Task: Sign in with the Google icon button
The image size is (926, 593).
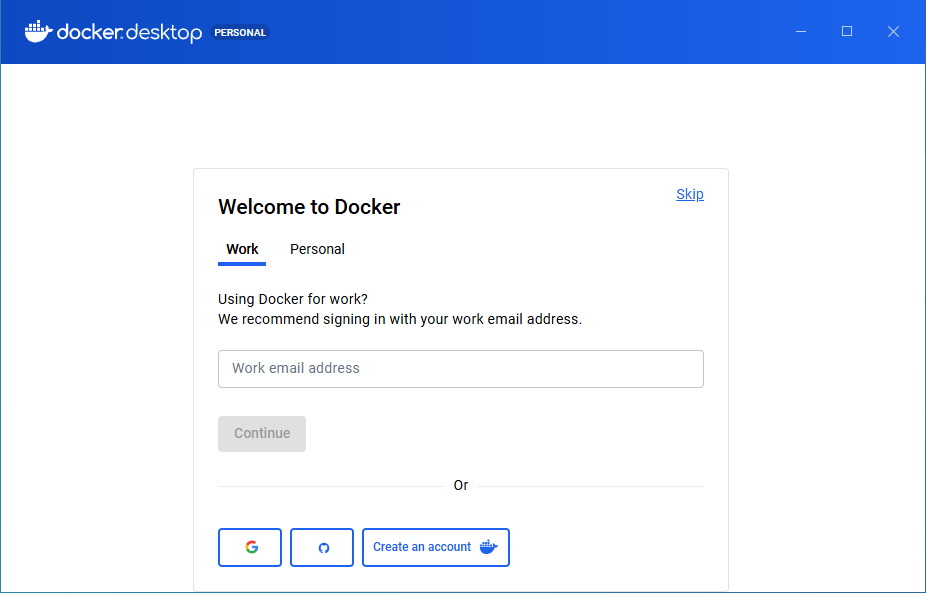Action: point(250,548)
